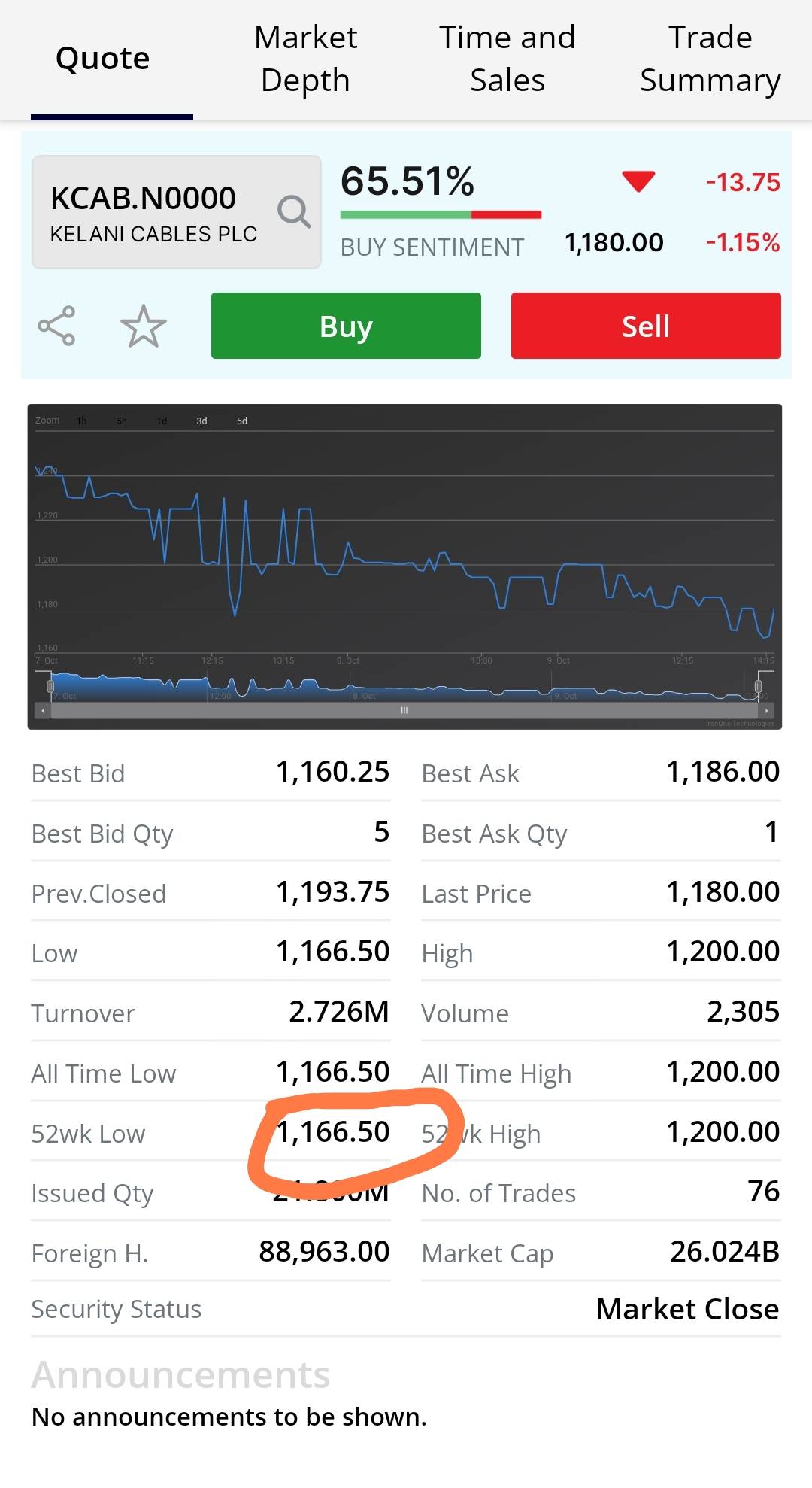Image resolution: width=812 pixels, height=1488 pixels.
Task: Tap the search magnifier icon
Action: coord(294,212)
